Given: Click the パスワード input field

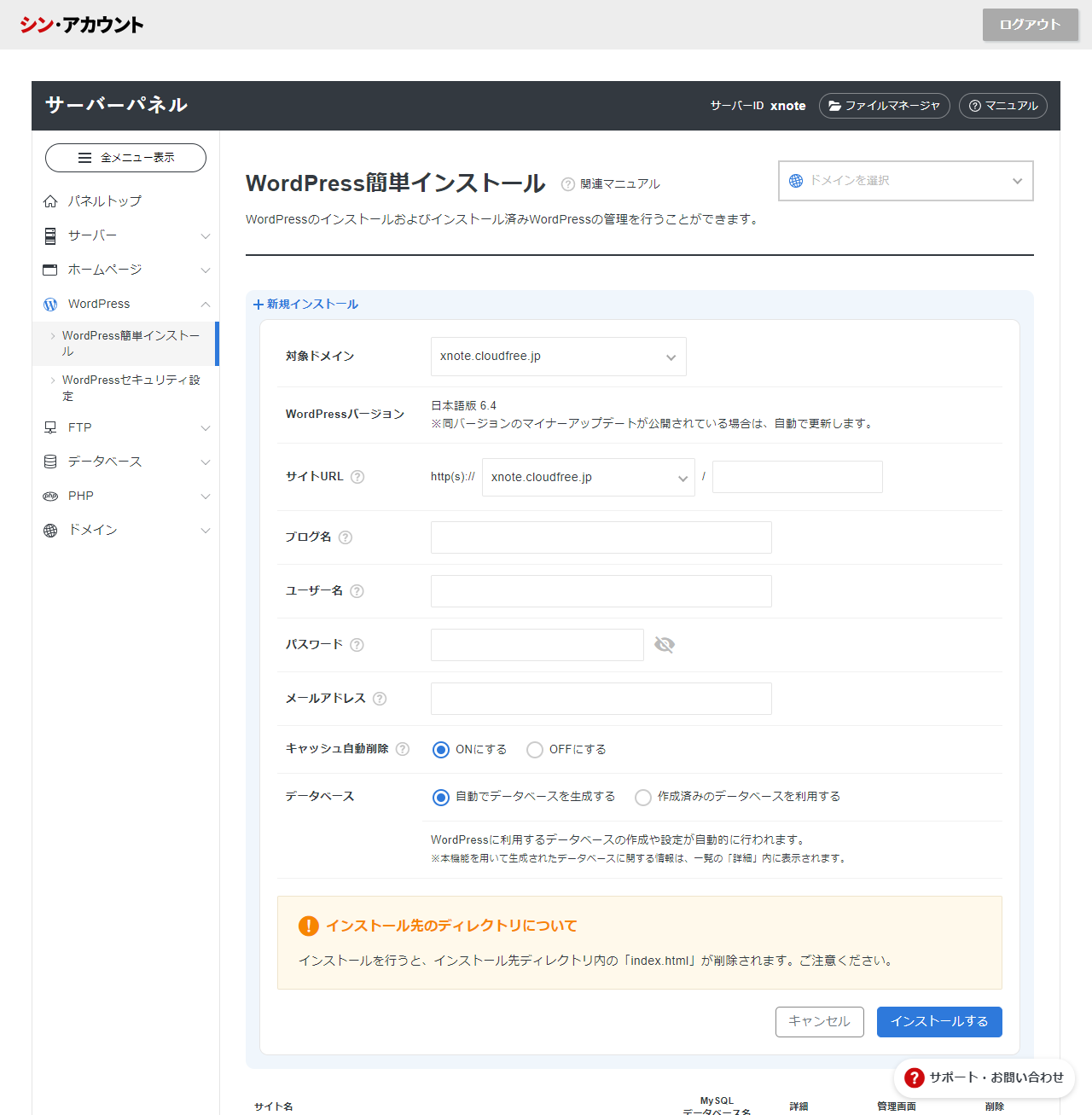Looking at the screenshot, I should pyautogui.click(x=537, y=645).
